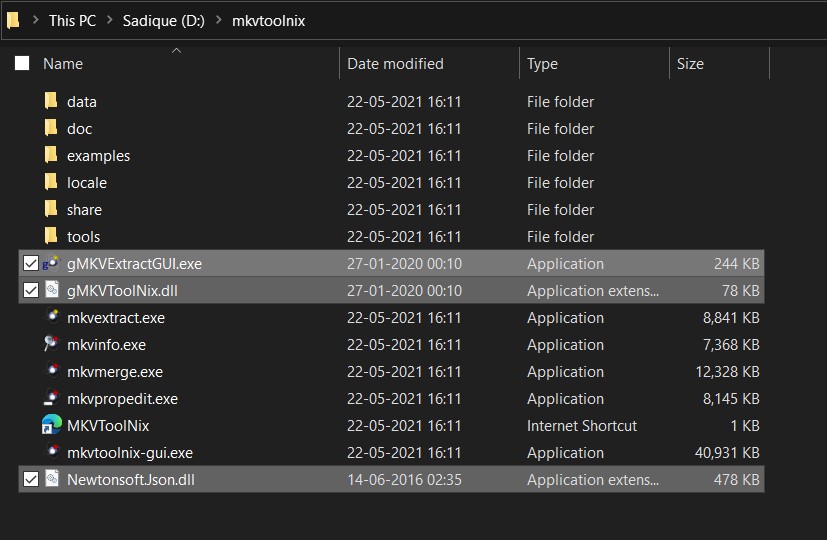Sort by the Date modified column header
This screenshot has height=540, width=827.
coord(395,64)
